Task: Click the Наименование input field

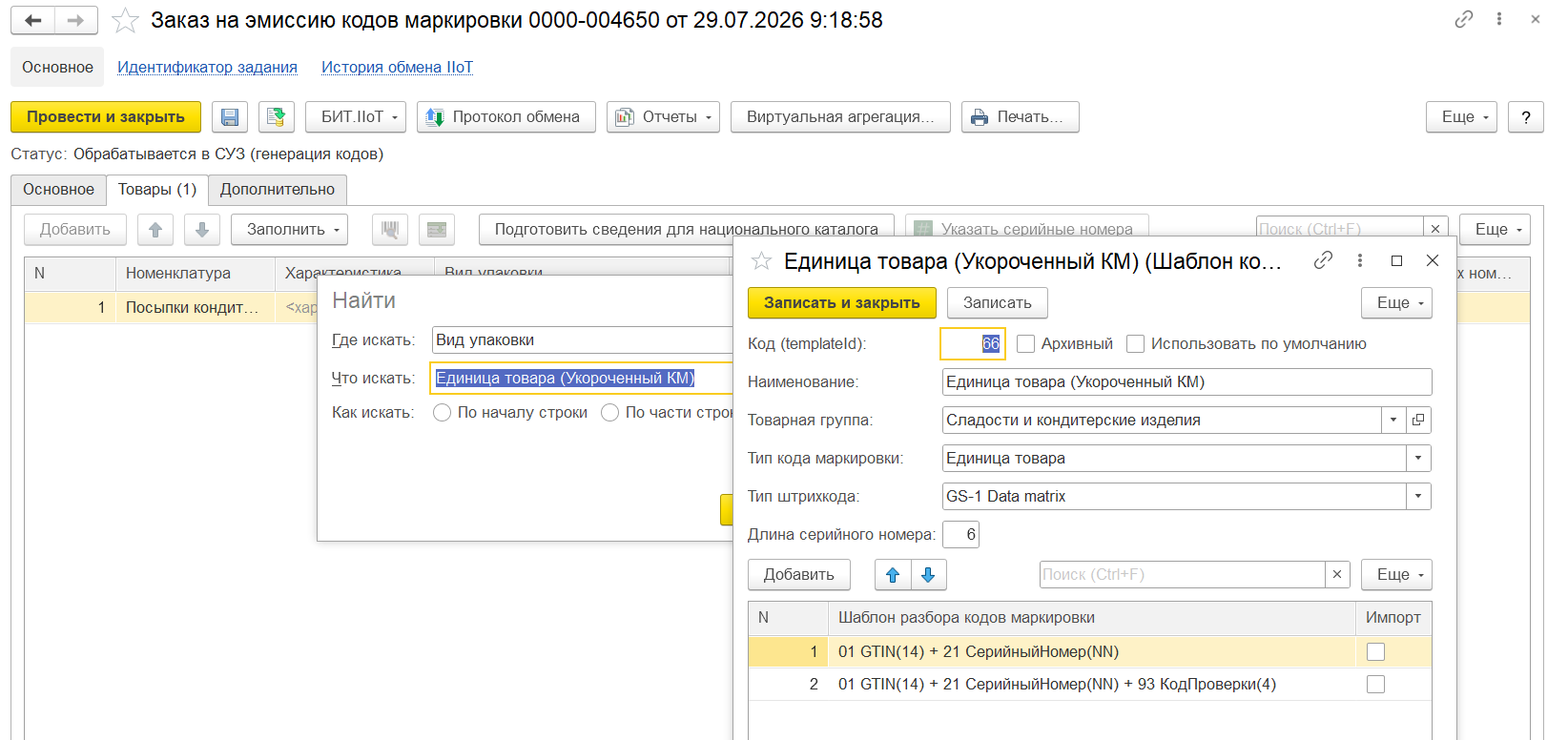Action: point(1186,381)
